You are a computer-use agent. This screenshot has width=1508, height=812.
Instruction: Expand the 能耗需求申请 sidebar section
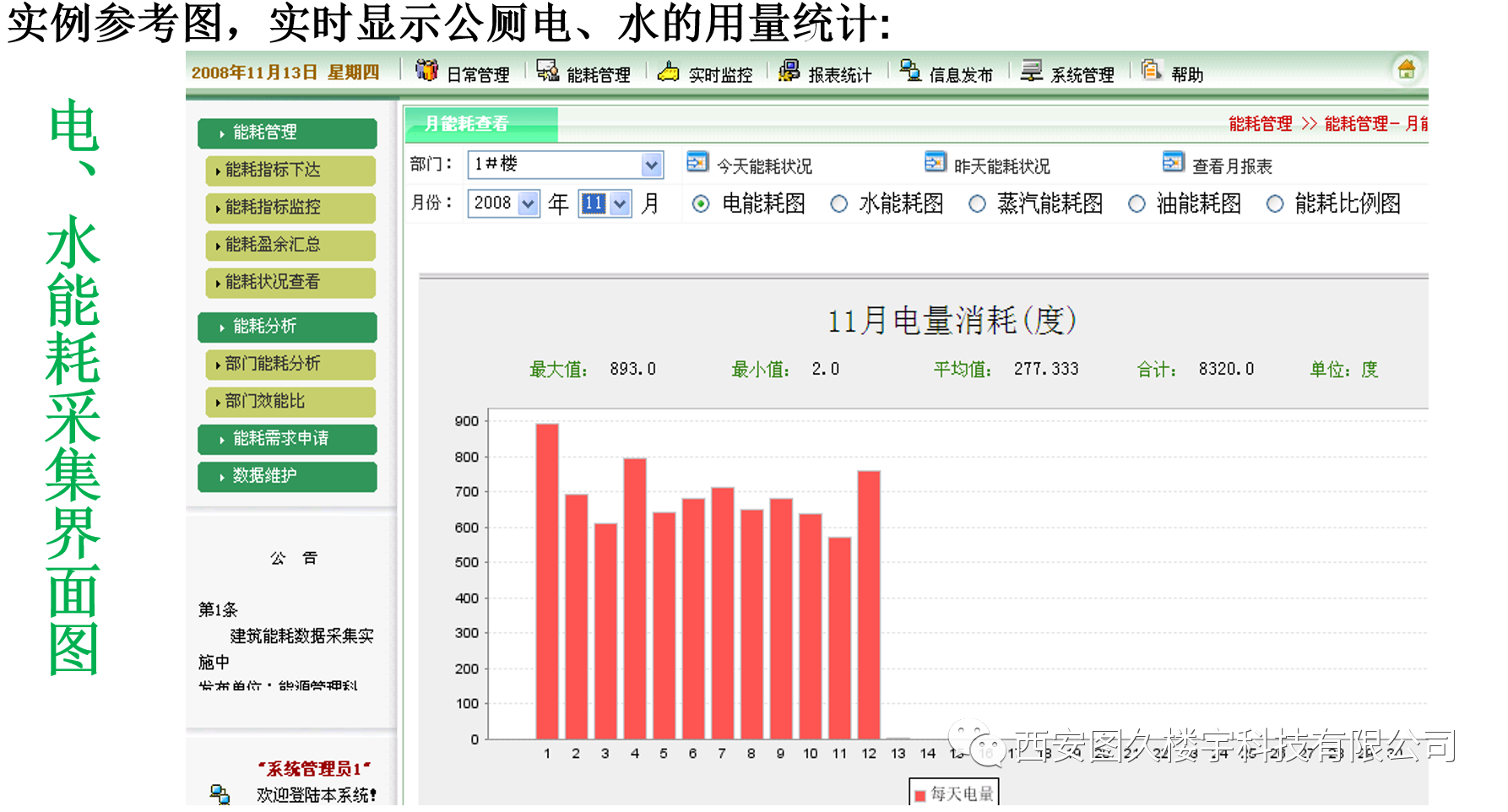[x=287, y=439]
